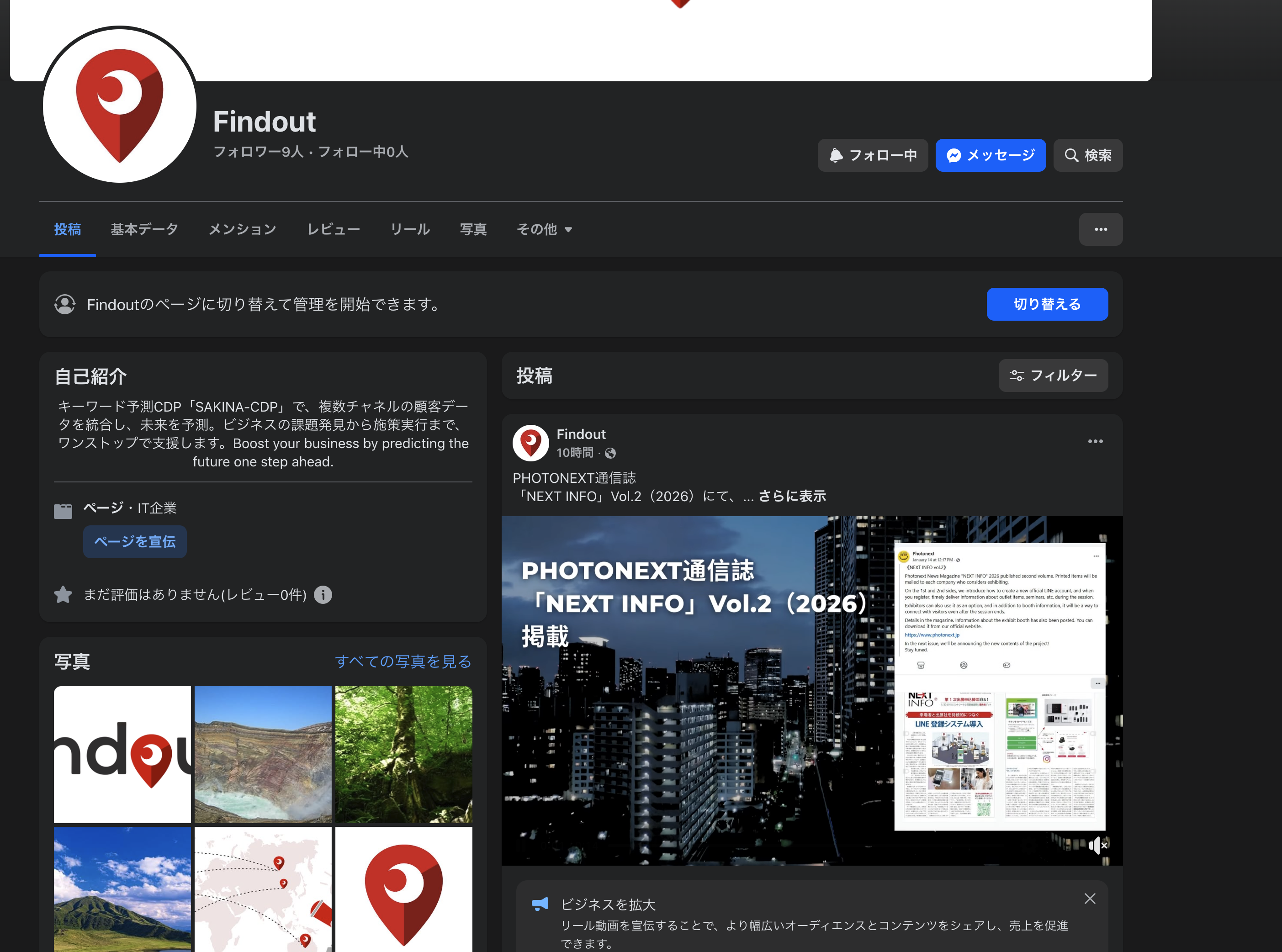Dismiss the ビジネスを拡大 banner with the X

tap(1090, 899)
